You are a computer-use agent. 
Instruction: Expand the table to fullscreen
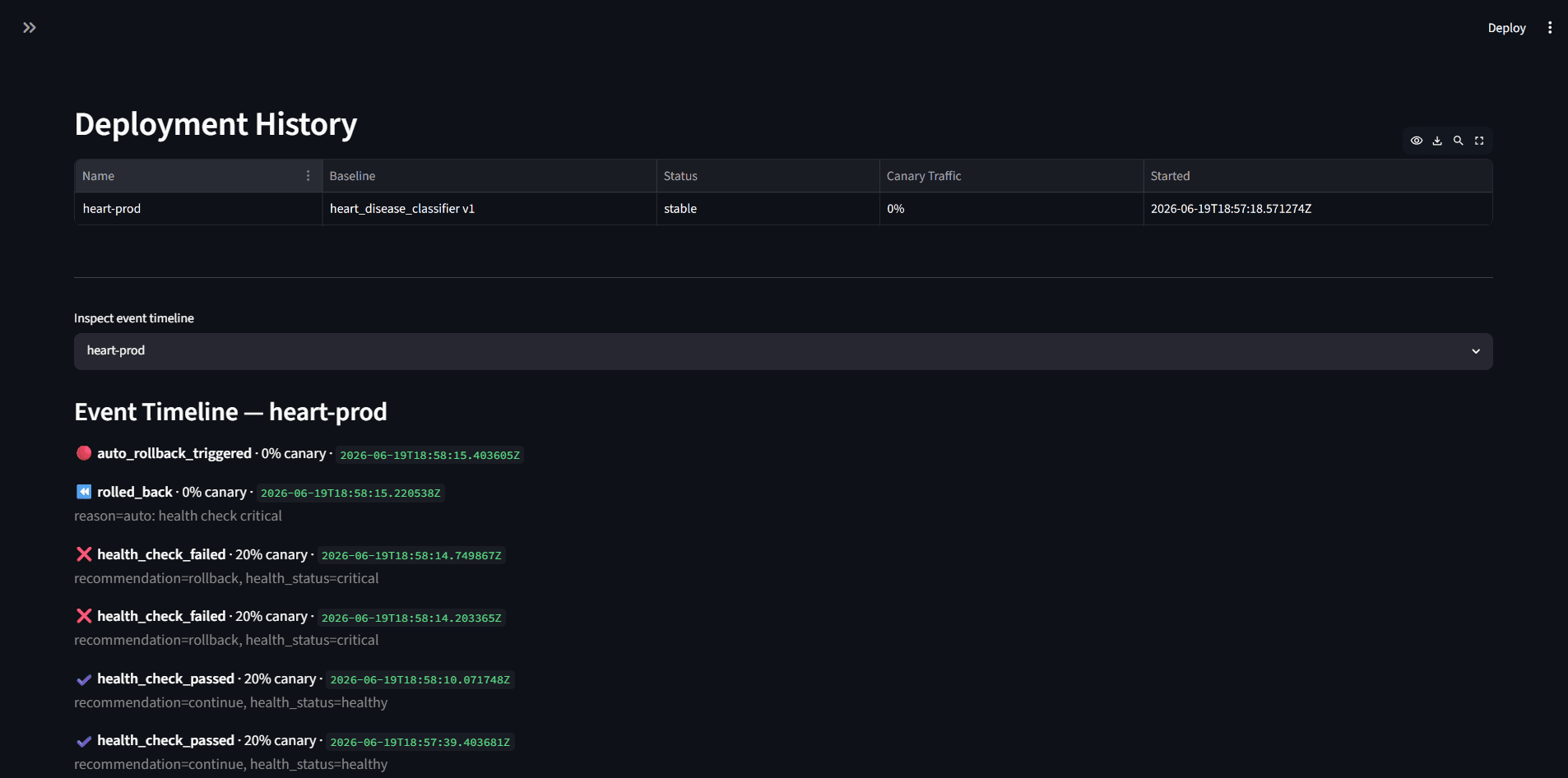[x=1479, y=141]
